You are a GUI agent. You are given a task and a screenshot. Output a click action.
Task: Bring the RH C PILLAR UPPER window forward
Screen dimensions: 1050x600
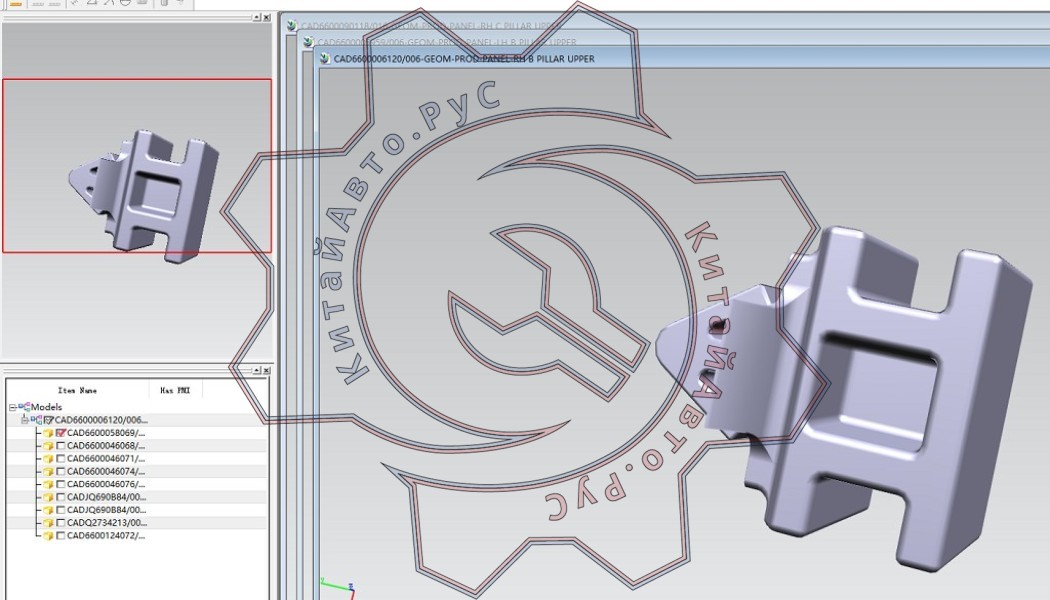430,26
